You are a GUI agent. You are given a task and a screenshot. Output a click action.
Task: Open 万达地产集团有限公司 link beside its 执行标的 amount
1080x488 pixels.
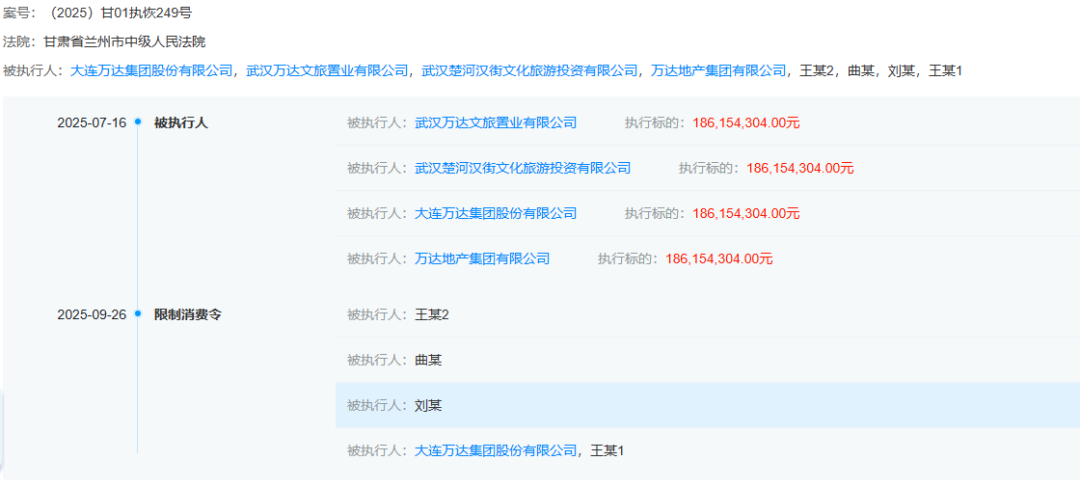[482, 259]
